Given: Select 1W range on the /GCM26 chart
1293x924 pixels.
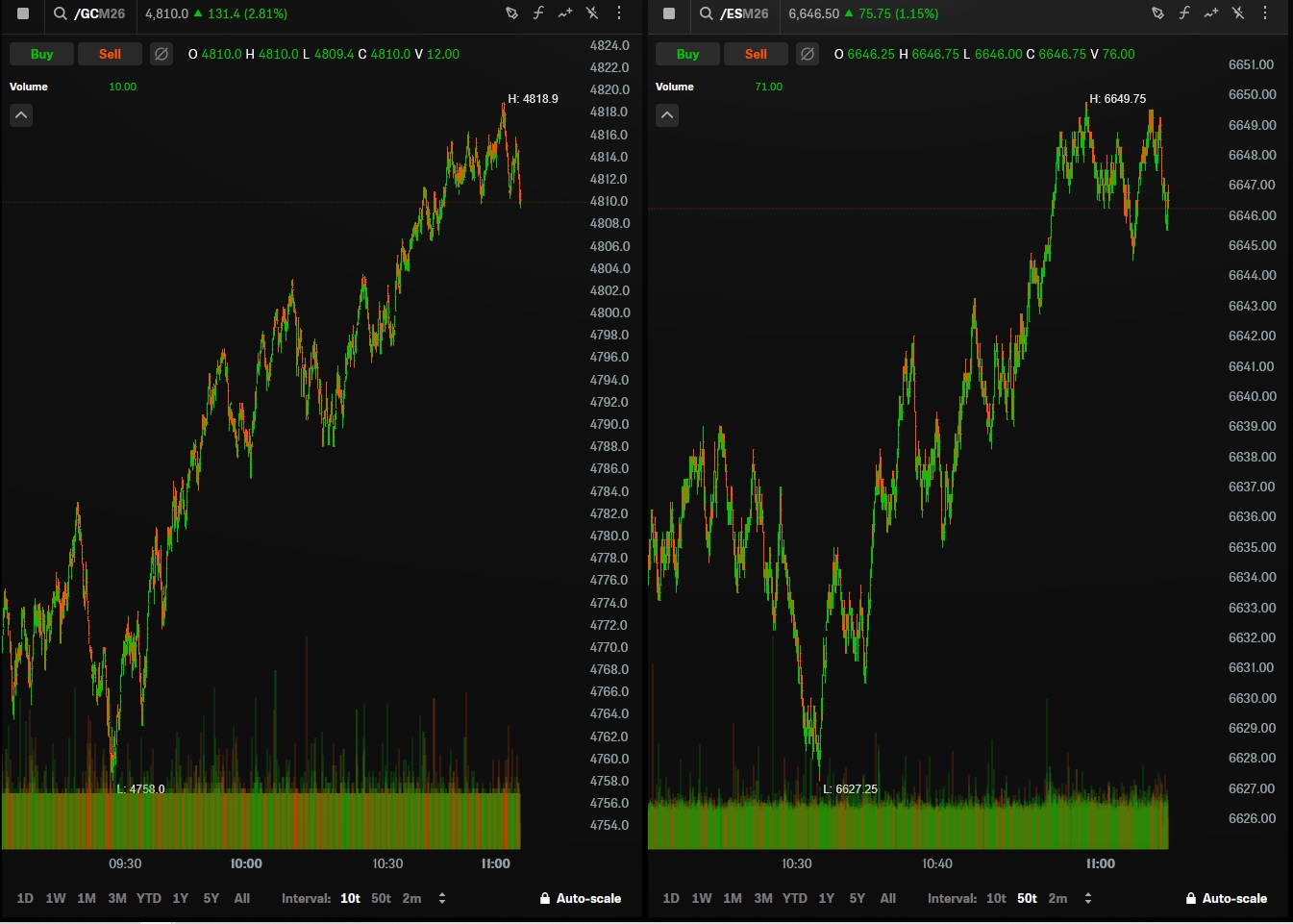Looking at the screenshot, I should click(x=56, y=898).
